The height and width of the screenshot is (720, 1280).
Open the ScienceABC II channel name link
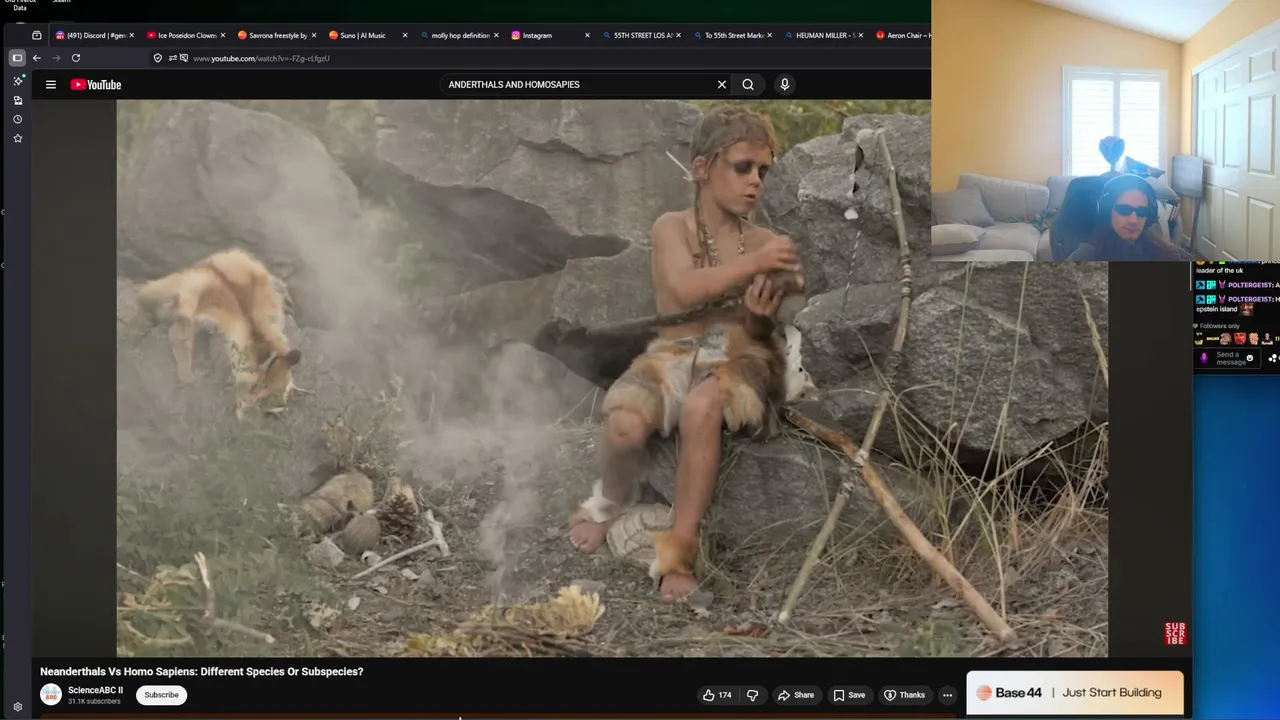95,690
